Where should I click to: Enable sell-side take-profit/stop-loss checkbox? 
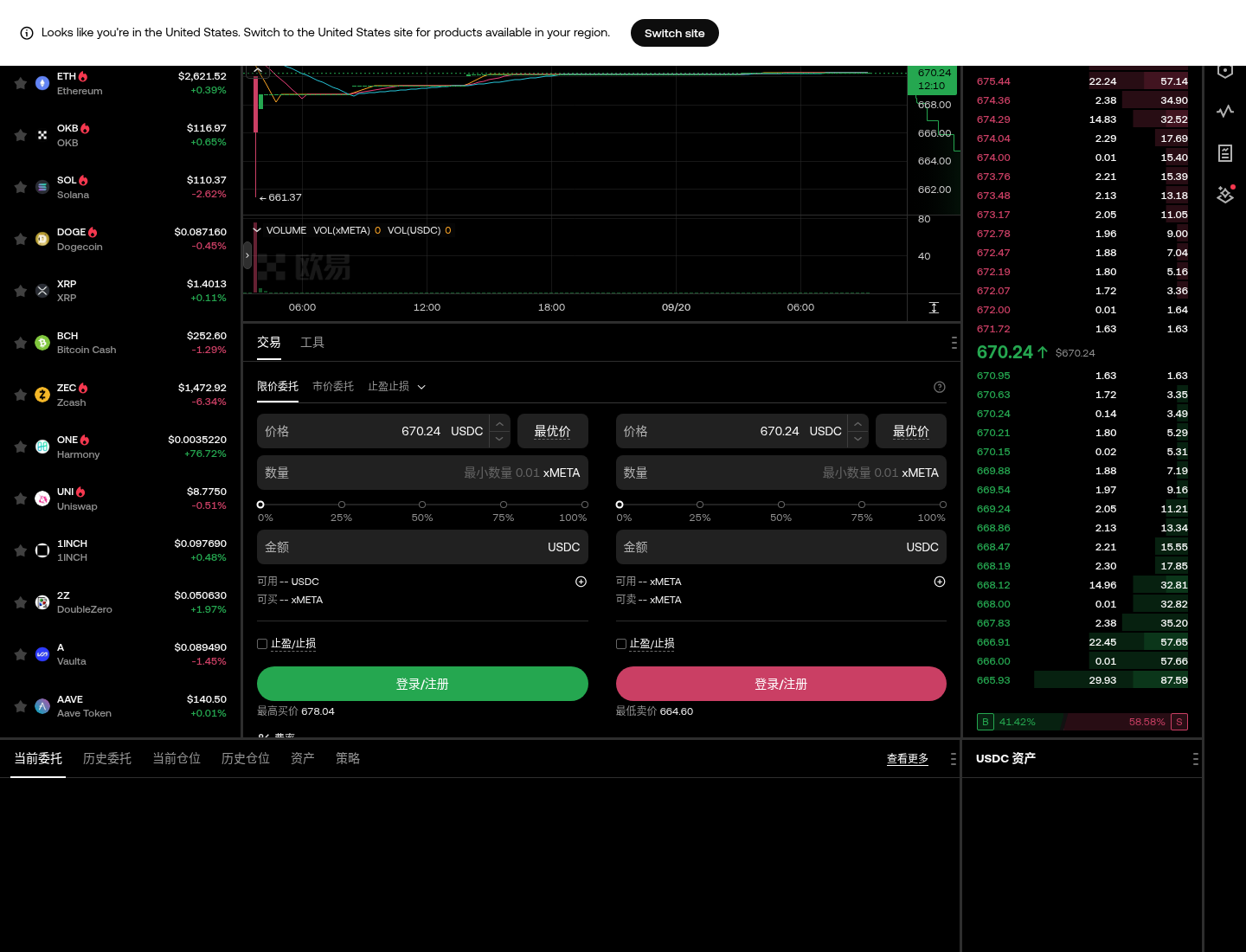click(x=621, y=644)
